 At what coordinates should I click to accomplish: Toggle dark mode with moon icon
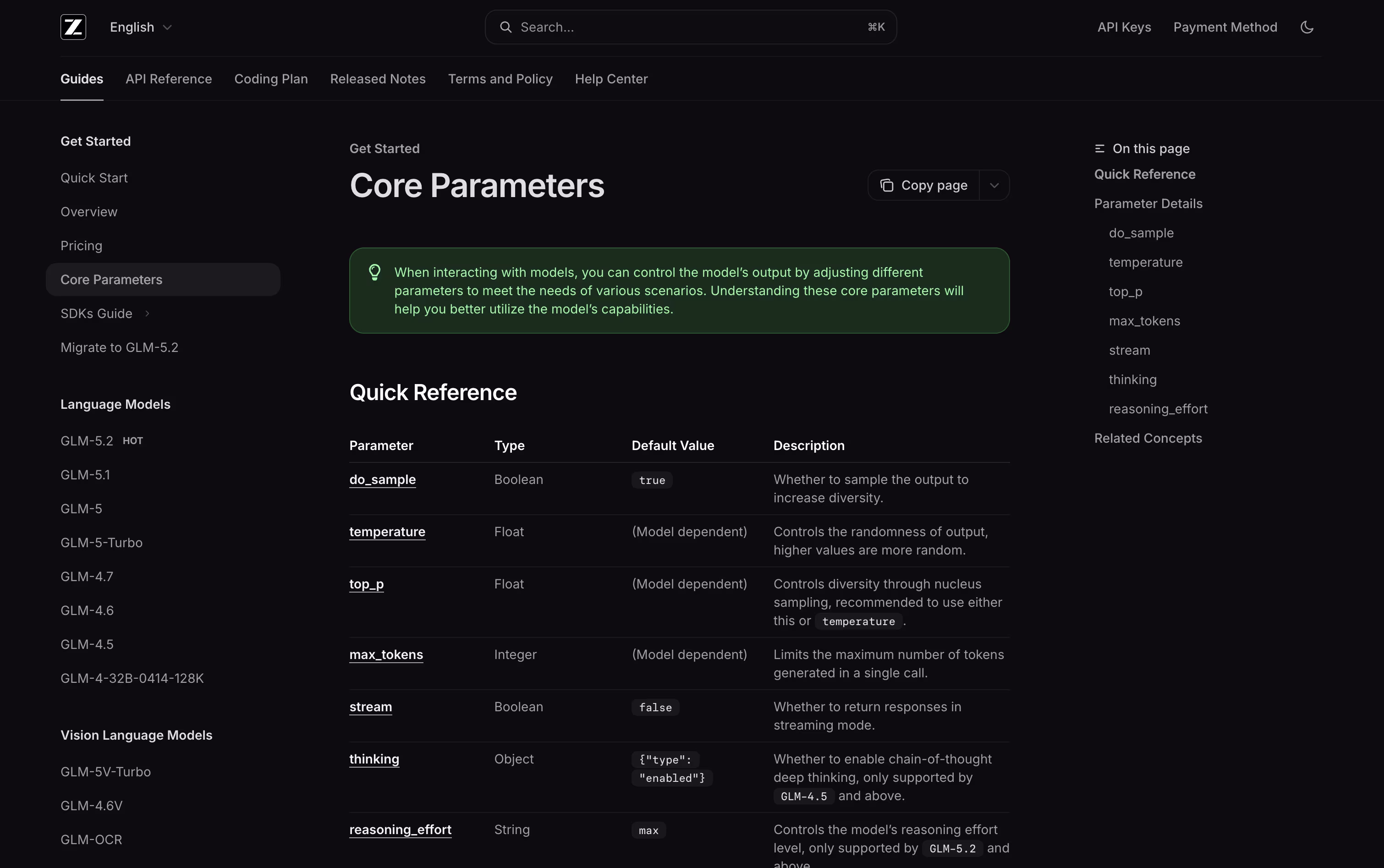[1307, 27]
